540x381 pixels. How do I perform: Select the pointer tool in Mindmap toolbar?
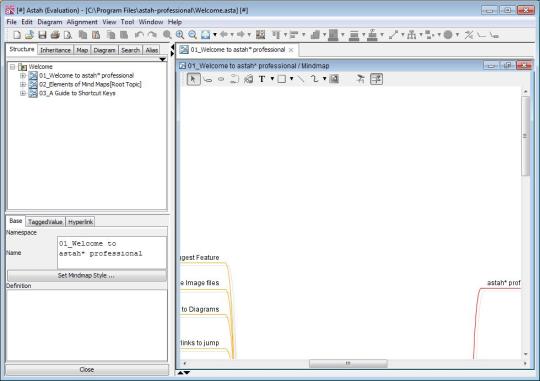(x=193, y=79)
